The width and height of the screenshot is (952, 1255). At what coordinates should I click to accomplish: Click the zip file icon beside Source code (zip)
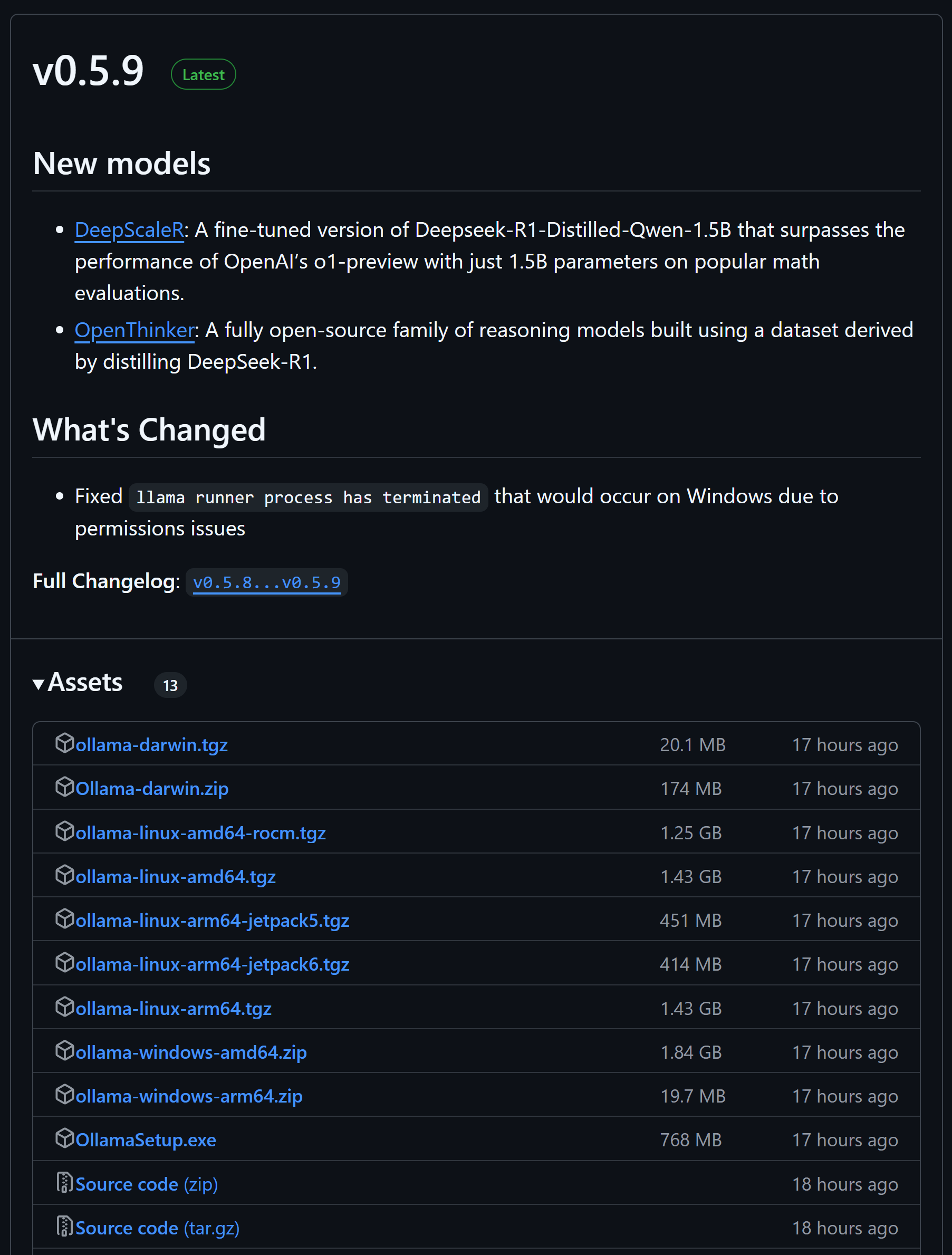click(x=65, y=1182)
